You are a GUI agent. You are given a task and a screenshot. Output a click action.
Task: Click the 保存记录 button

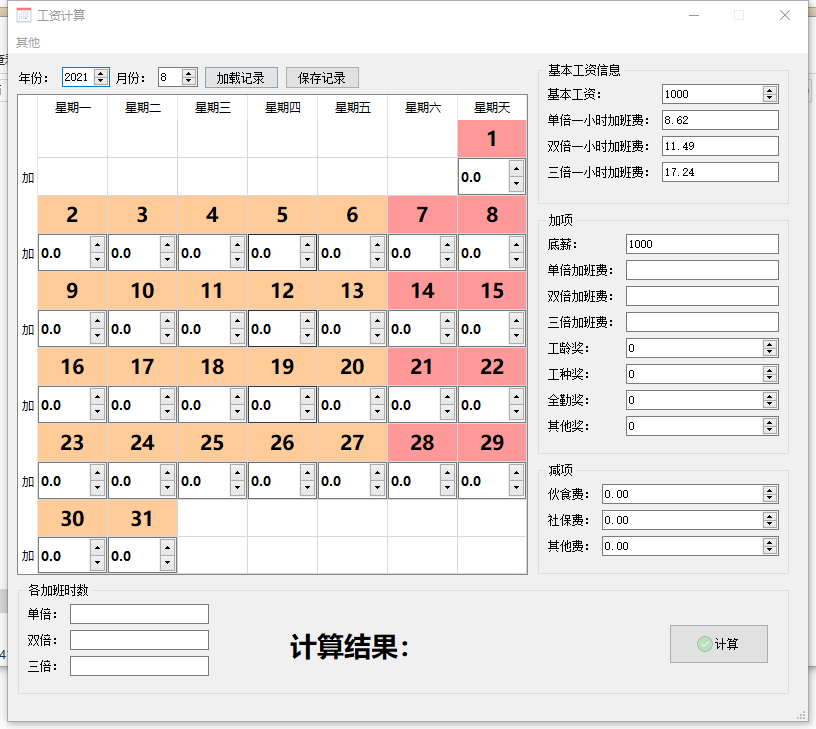tap(321, 78)
